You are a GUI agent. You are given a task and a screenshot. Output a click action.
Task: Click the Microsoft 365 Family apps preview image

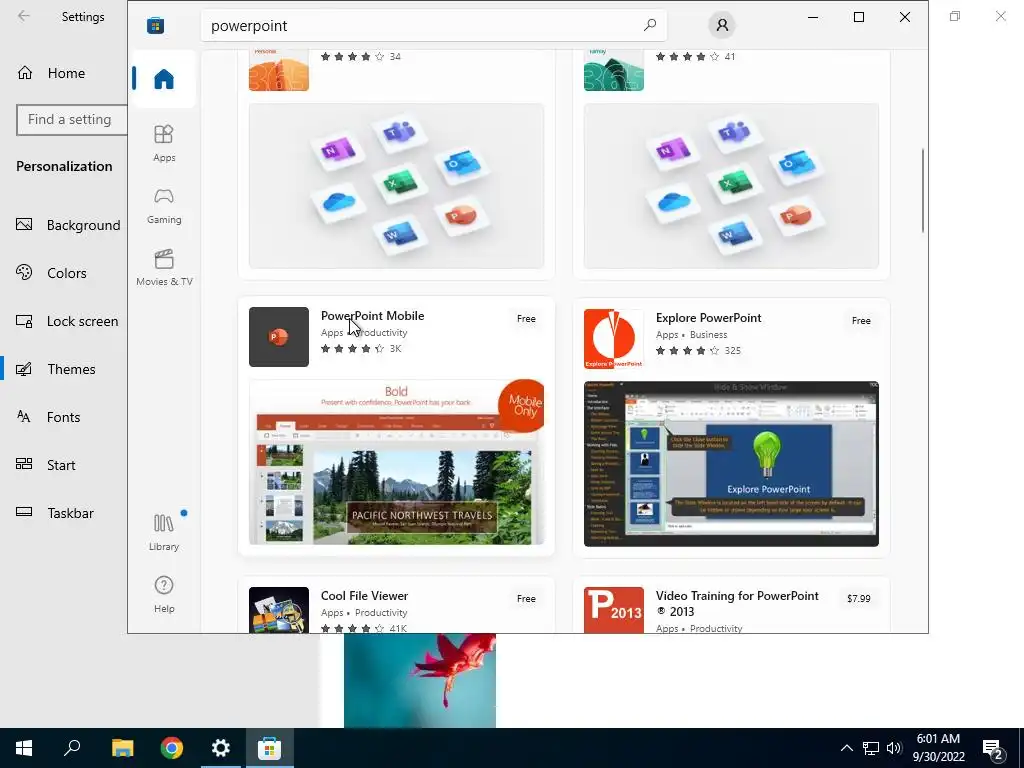click(731, 185)
